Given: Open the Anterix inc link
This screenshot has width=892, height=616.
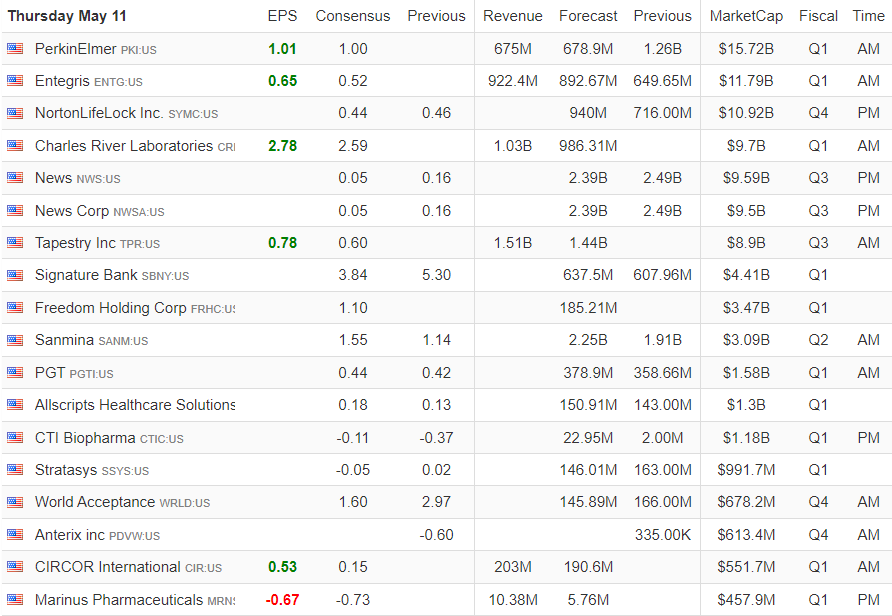Looking at the screenshot, I should 97,535.
